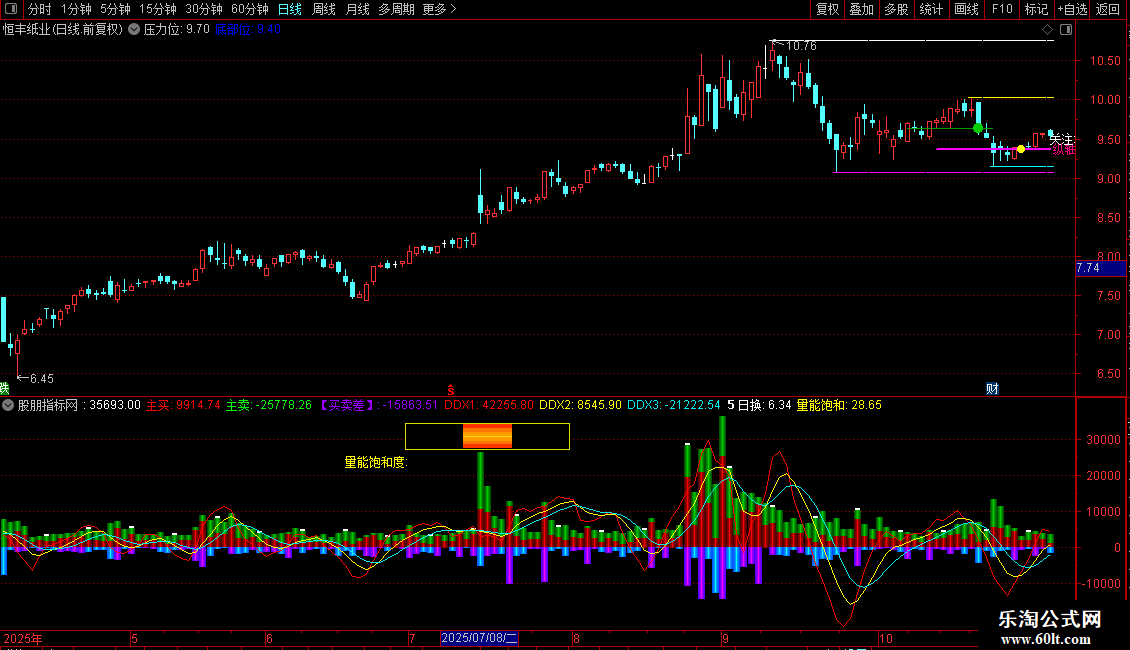Select the 5分钟 period tab
The width and height of the screenshot is (1130, 650).
coord(115,9)
